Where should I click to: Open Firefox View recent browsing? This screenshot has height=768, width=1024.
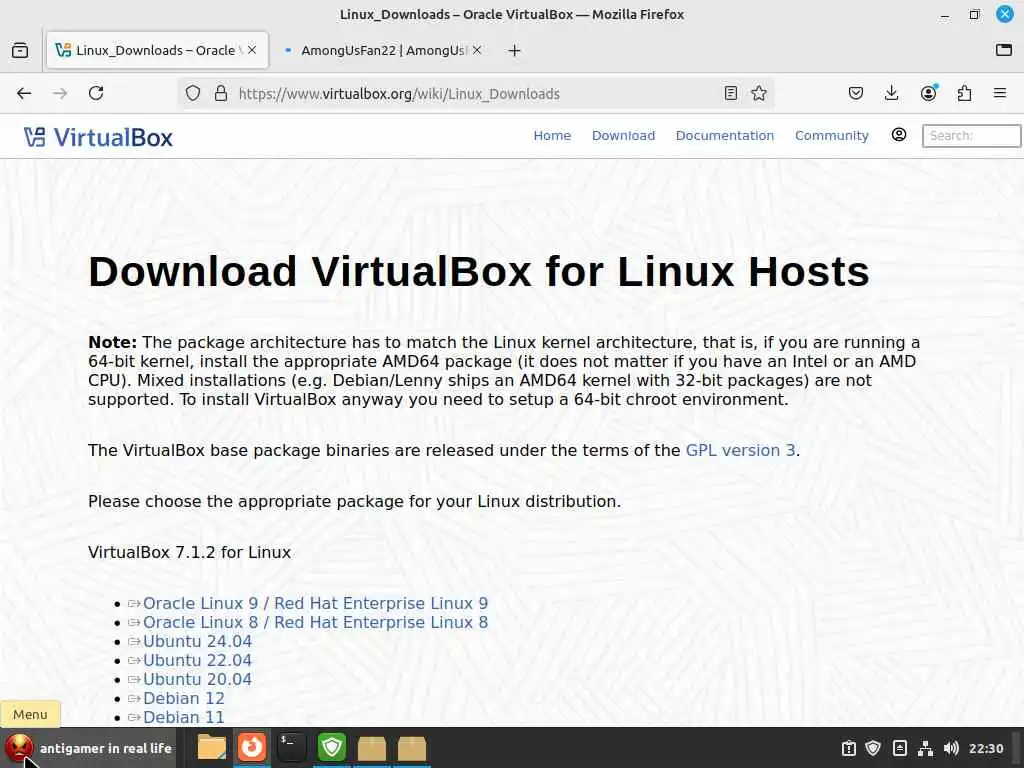[20, 50]
